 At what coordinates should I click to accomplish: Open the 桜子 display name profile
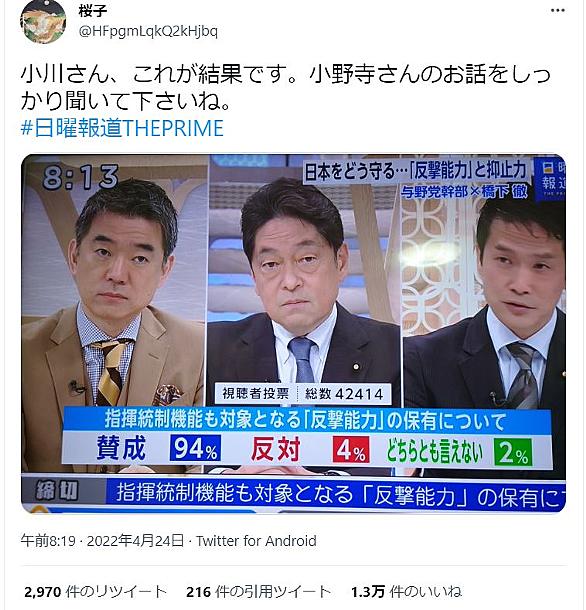[93, 11]
